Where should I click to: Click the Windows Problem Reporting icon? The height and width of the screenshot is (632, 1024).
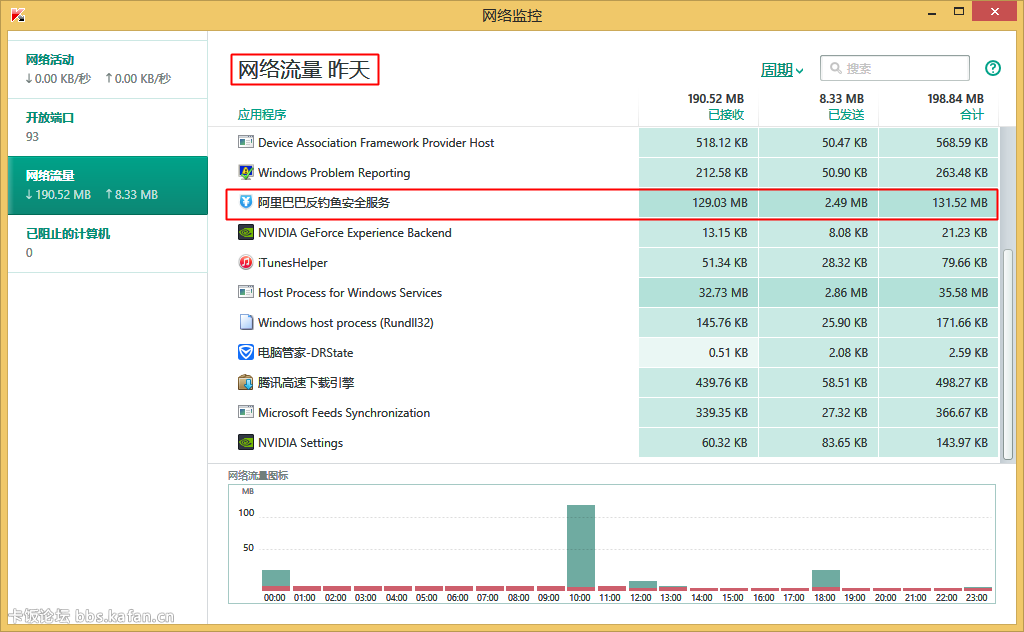click(x=246, y=172)
